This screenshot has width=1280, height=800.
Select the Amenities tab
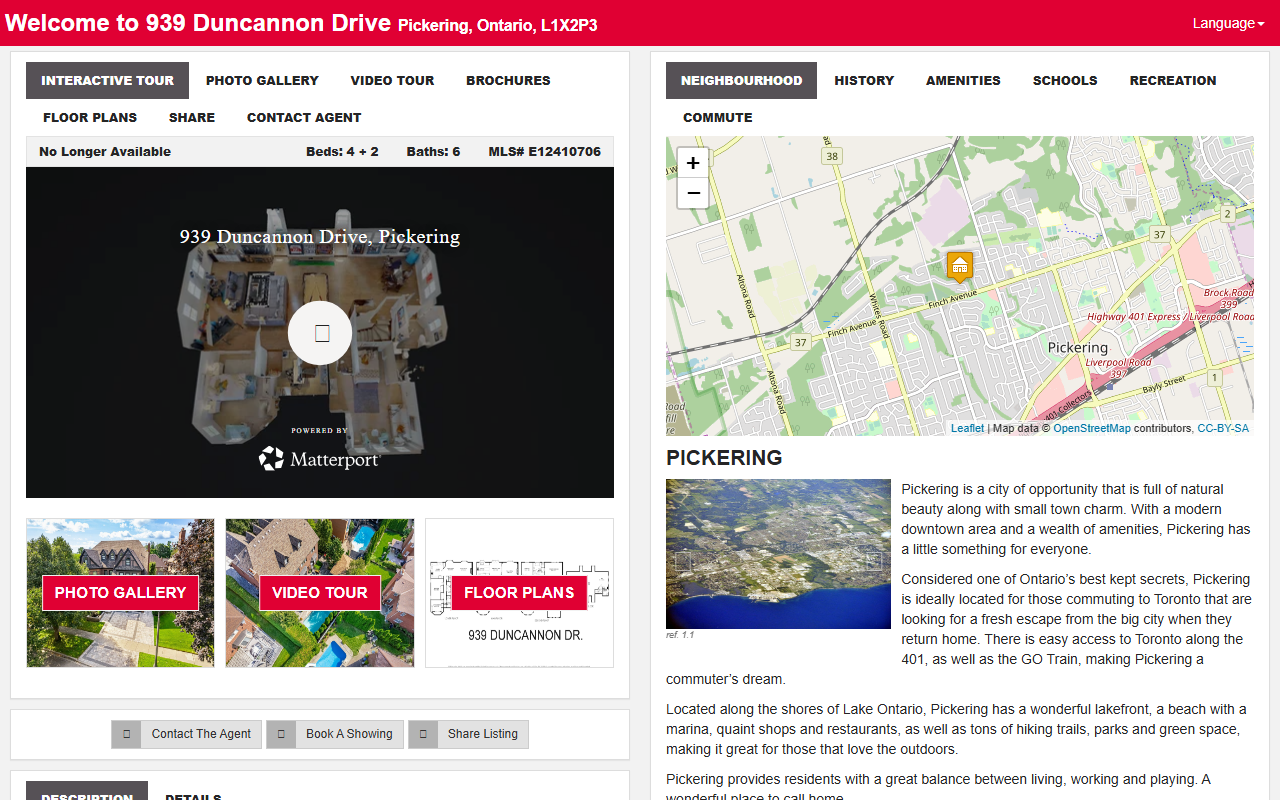tap(963, 80)
